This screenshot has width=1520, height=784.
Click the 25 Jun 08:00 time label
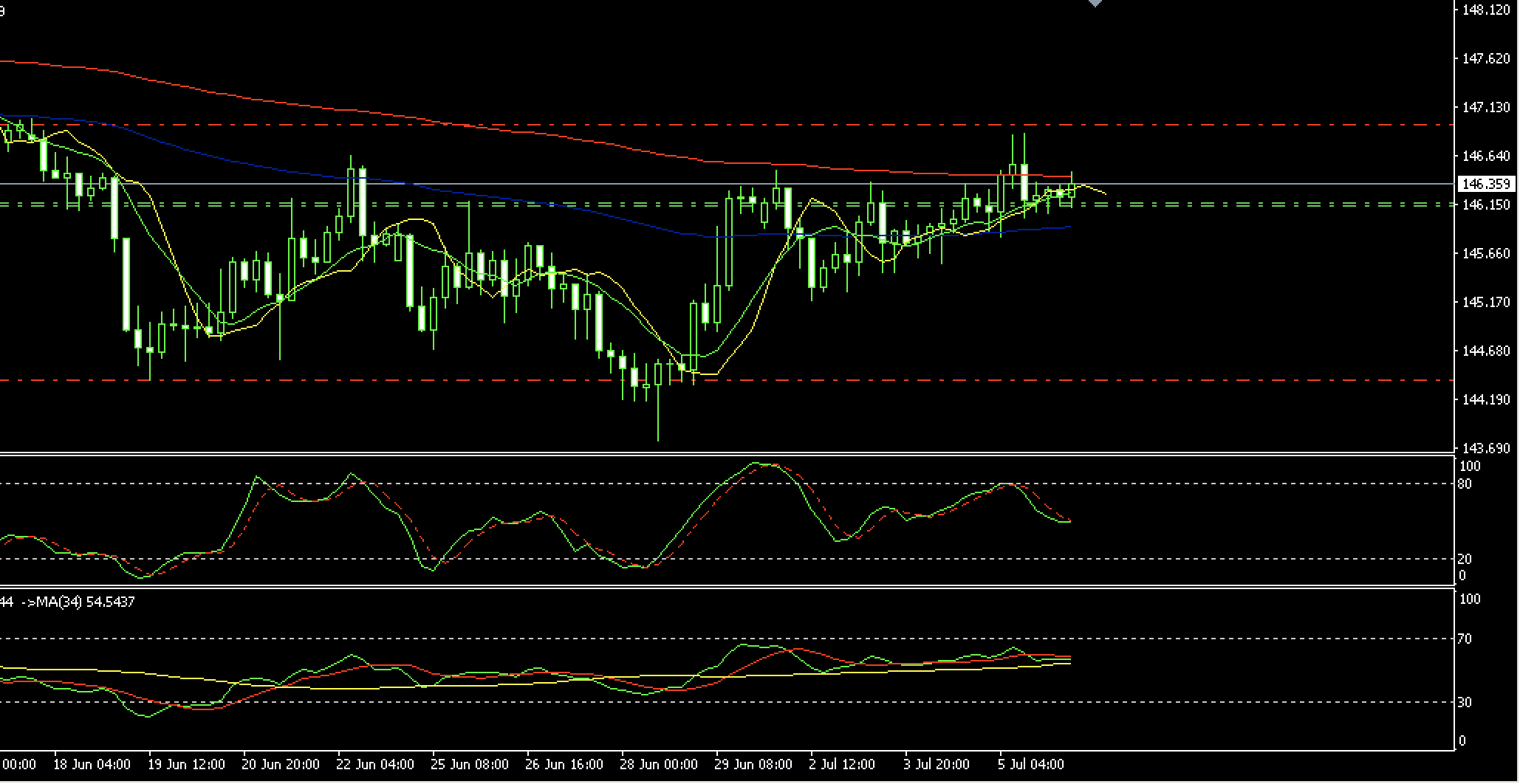(470, 764)
